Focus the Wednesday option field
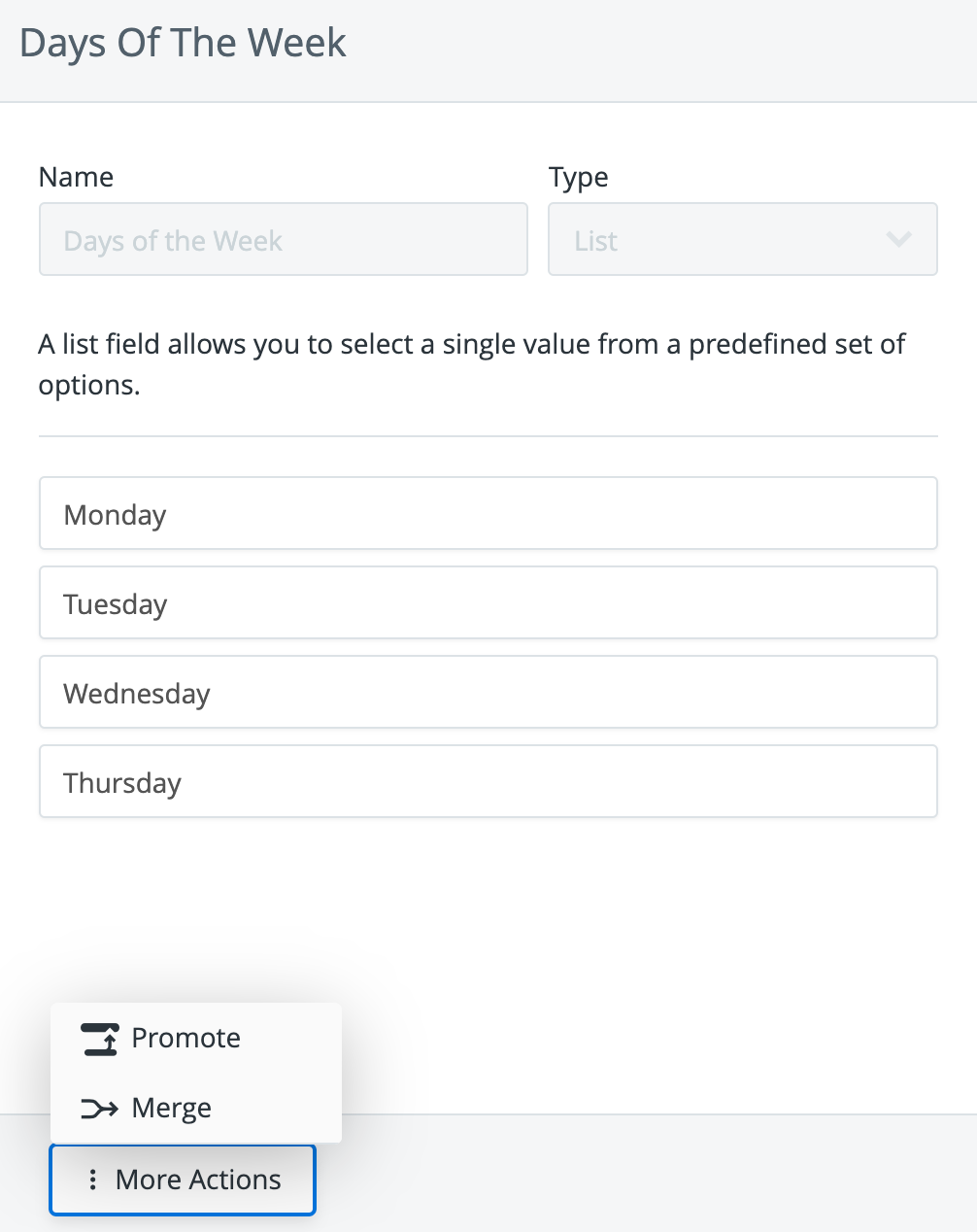Image resolution: width=977 pixels, height=1232 pixels. coord(488,692)
